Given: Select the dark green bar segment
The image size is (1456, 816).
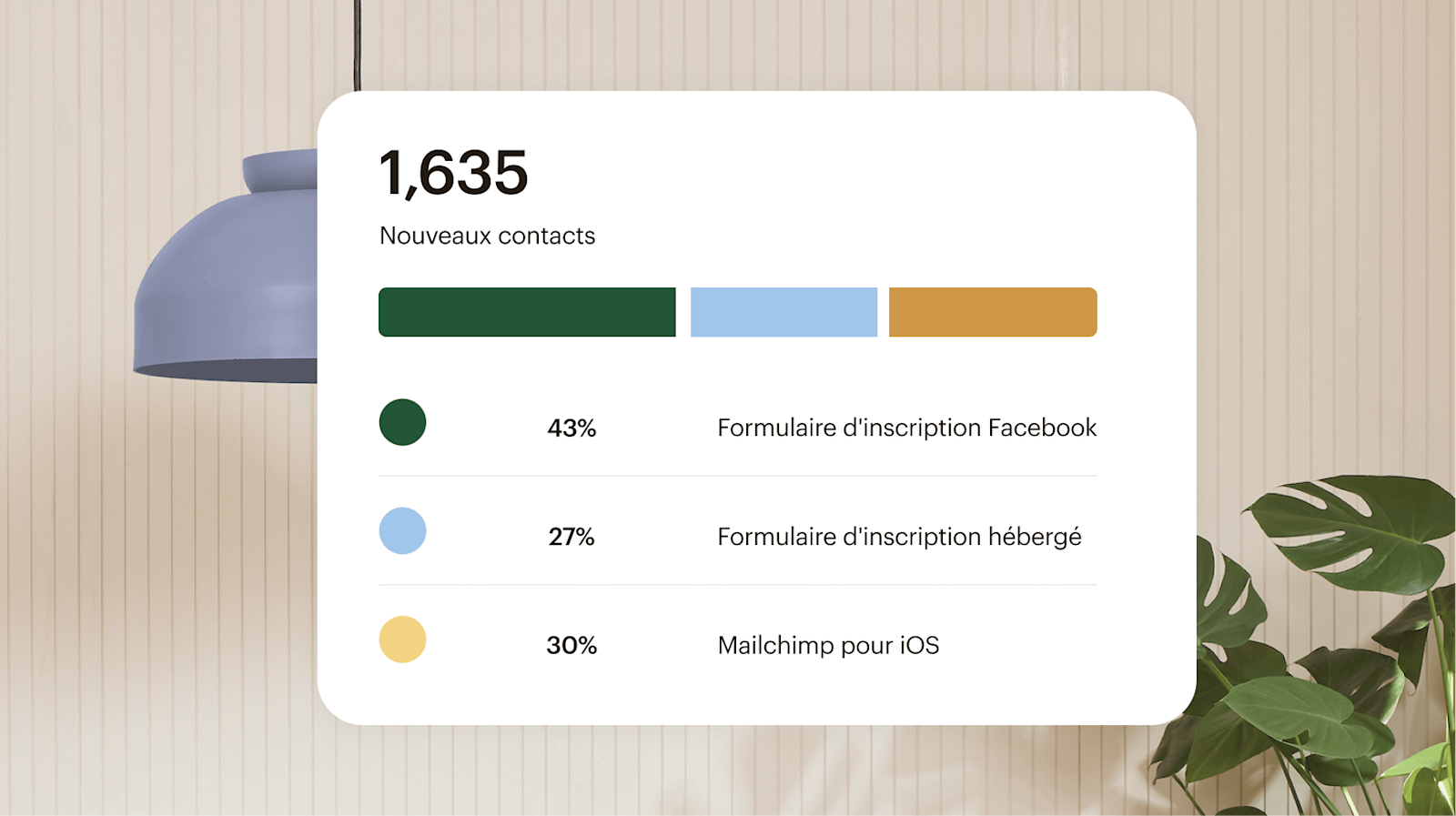Looking at the screenshot, I should click(527, 312).
